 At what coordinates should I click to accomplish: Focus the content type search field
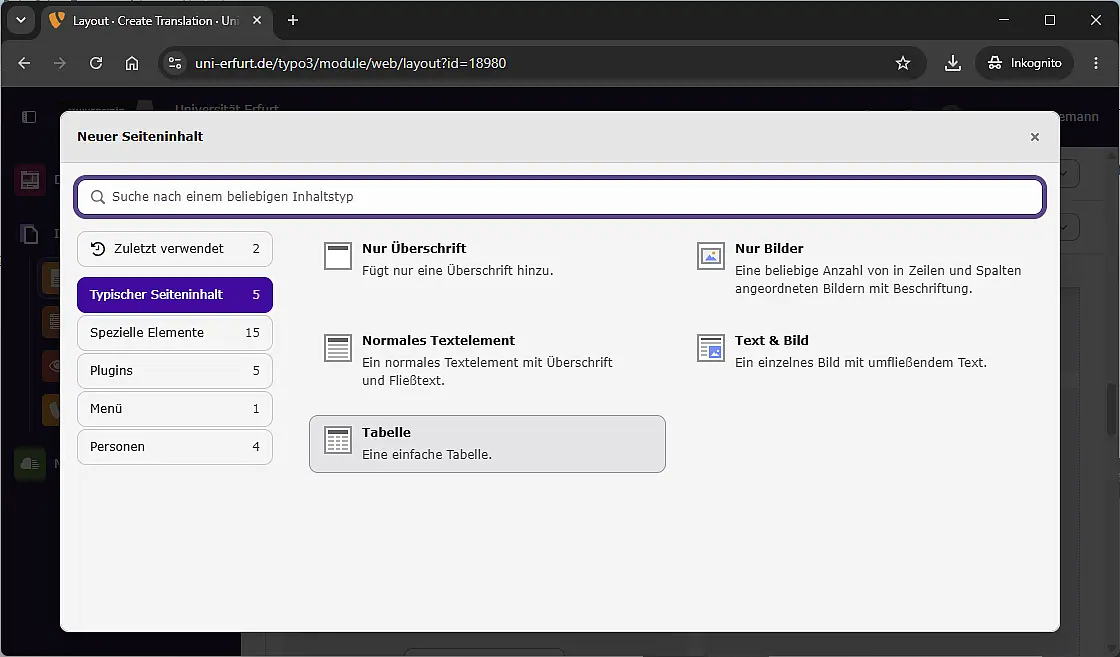(560, 196)
